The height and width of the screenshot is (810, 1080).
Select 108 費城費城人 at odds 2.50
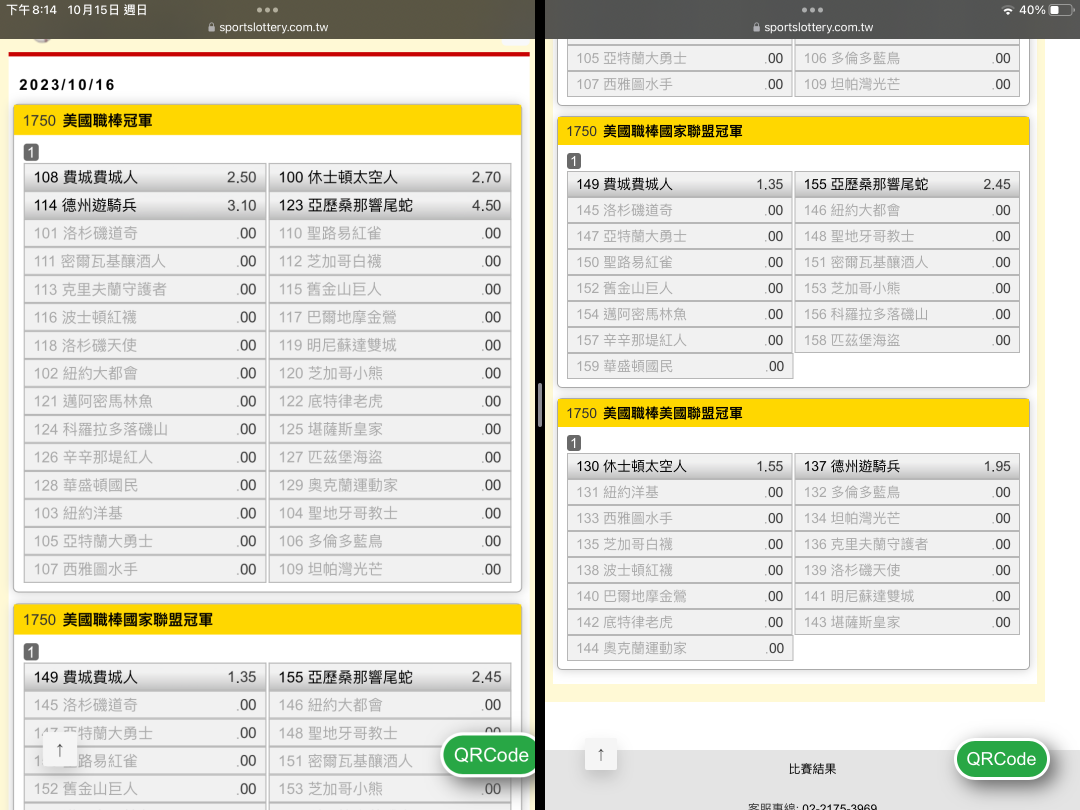(145, 177)
